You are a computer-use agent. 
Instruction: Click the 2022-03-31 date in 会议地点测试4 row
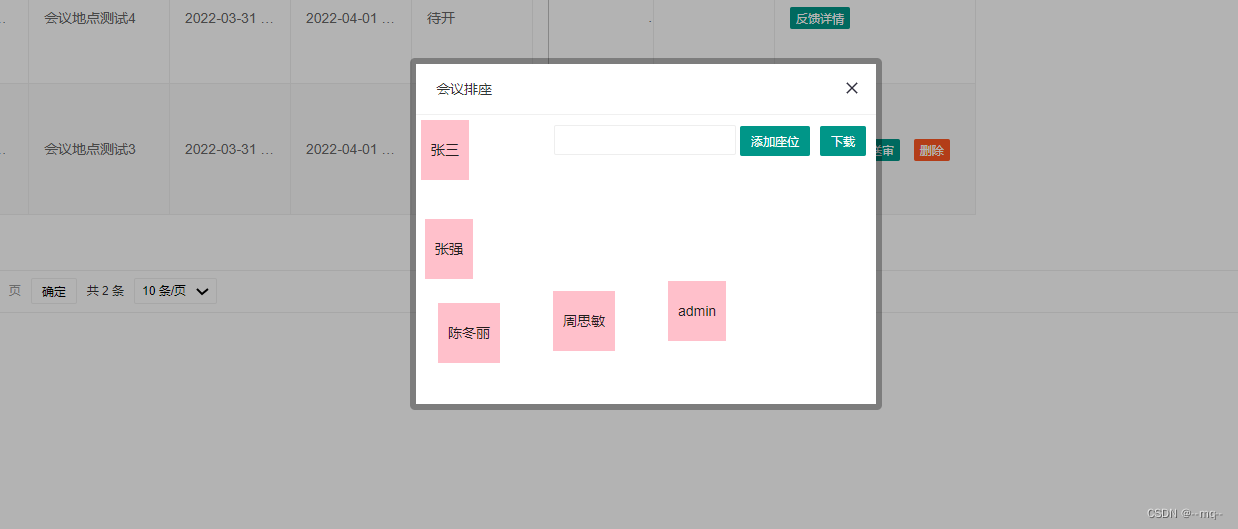click(x=229, y=18)
